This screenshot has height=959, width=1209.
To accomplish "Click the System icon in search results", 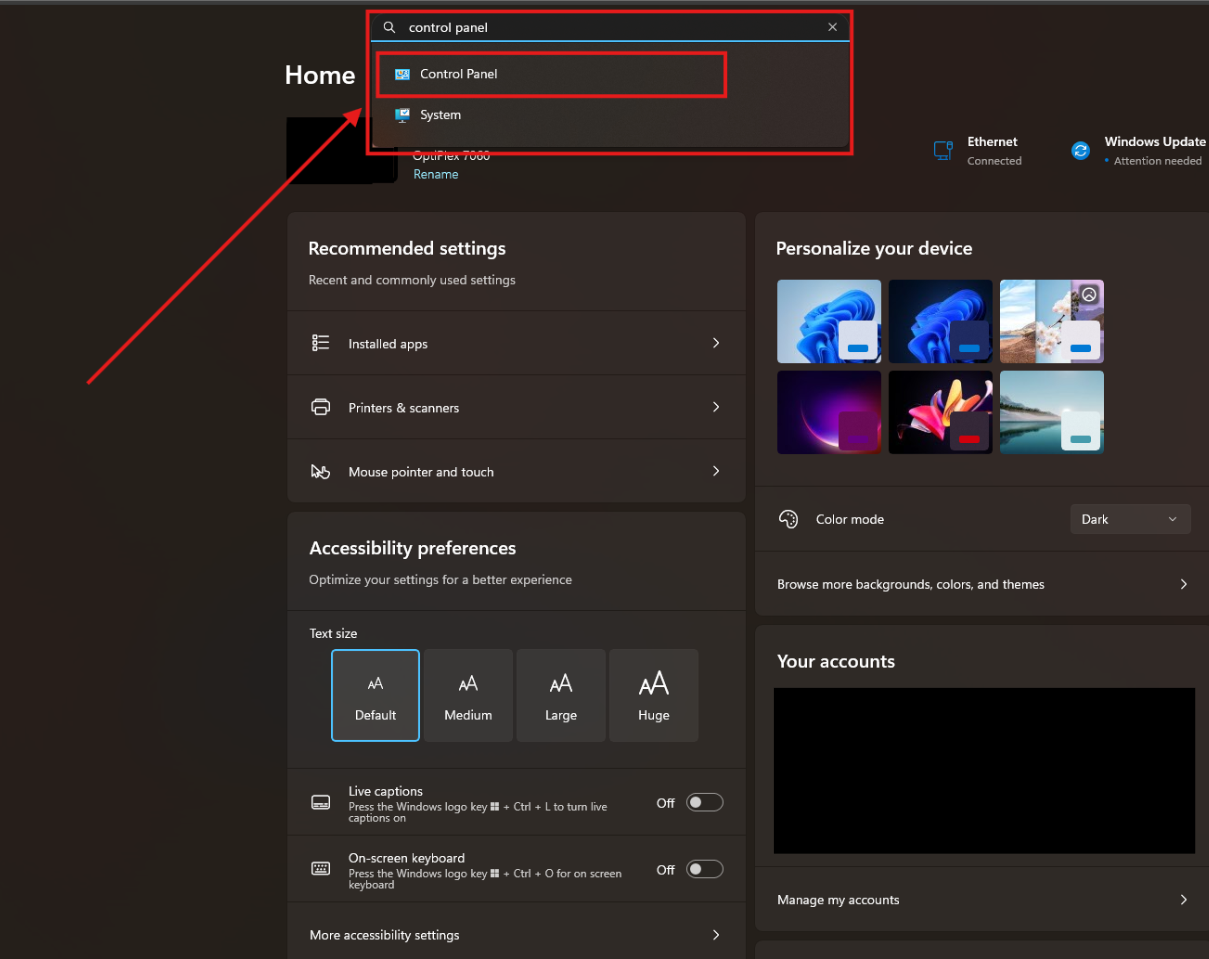I will [403, 115].
